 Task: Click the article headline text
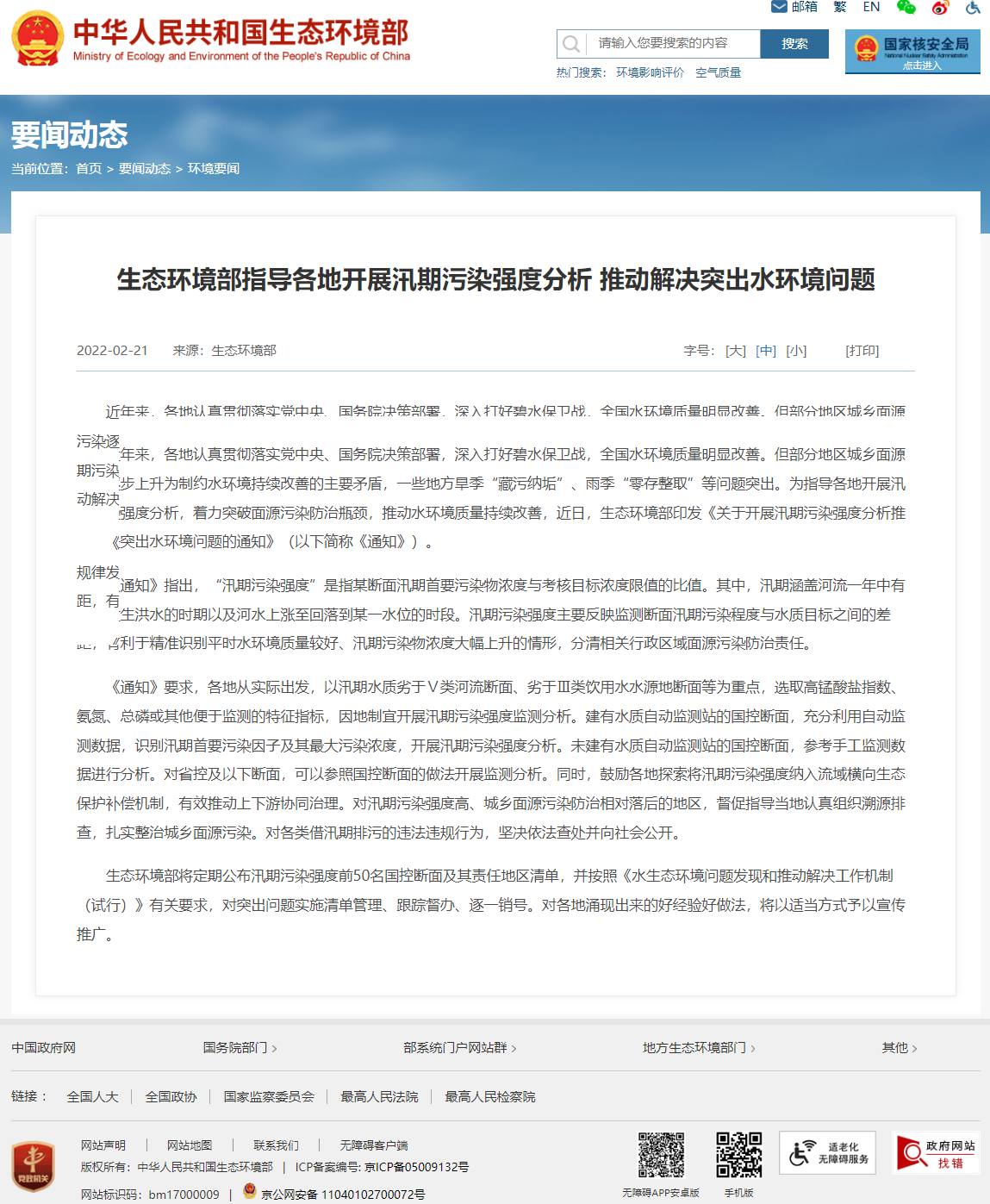tap(496, 279)
